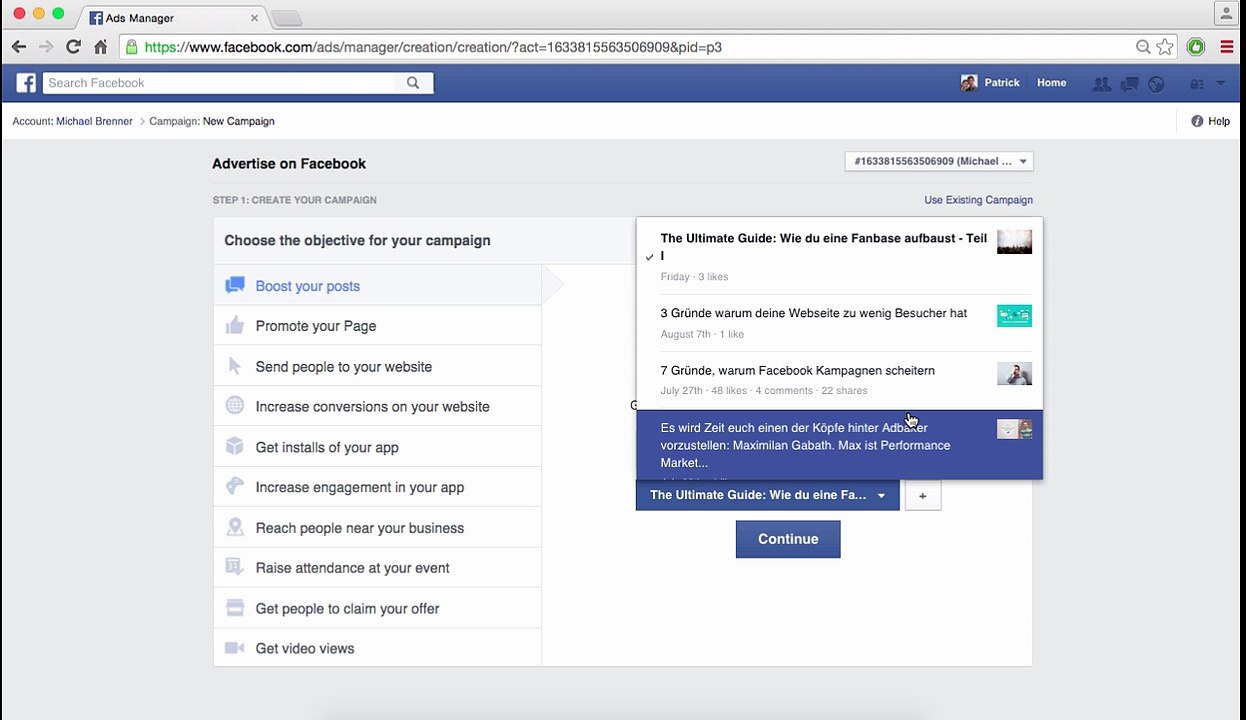Click the Facebook search magnifier button
1246x720 pixels.
pos(413,83)
